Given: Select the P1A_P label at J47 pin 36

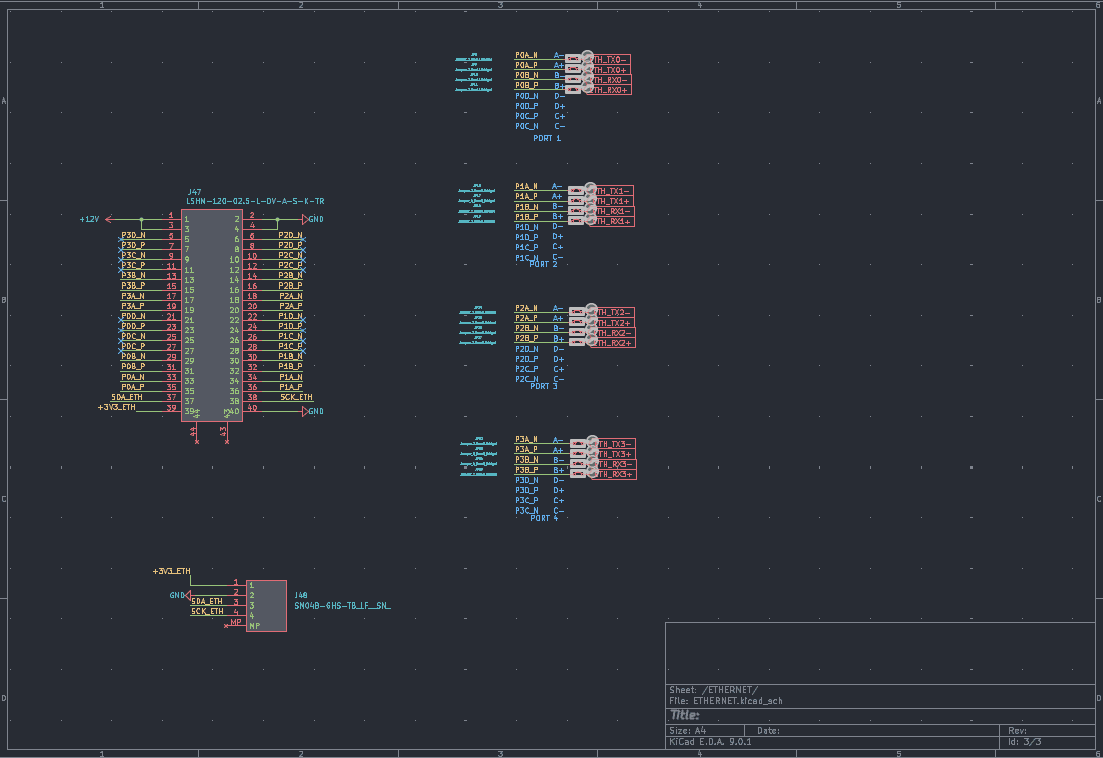Looking at the screenshot, I should pos(290,387).
